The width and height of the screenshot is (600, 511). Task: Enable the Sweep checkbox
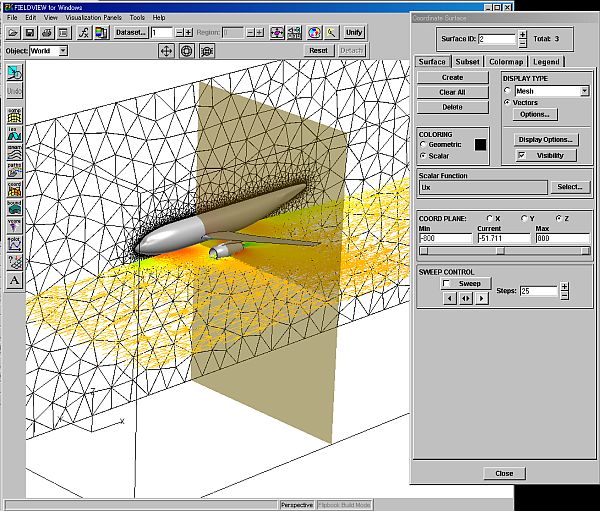(446, 284)
